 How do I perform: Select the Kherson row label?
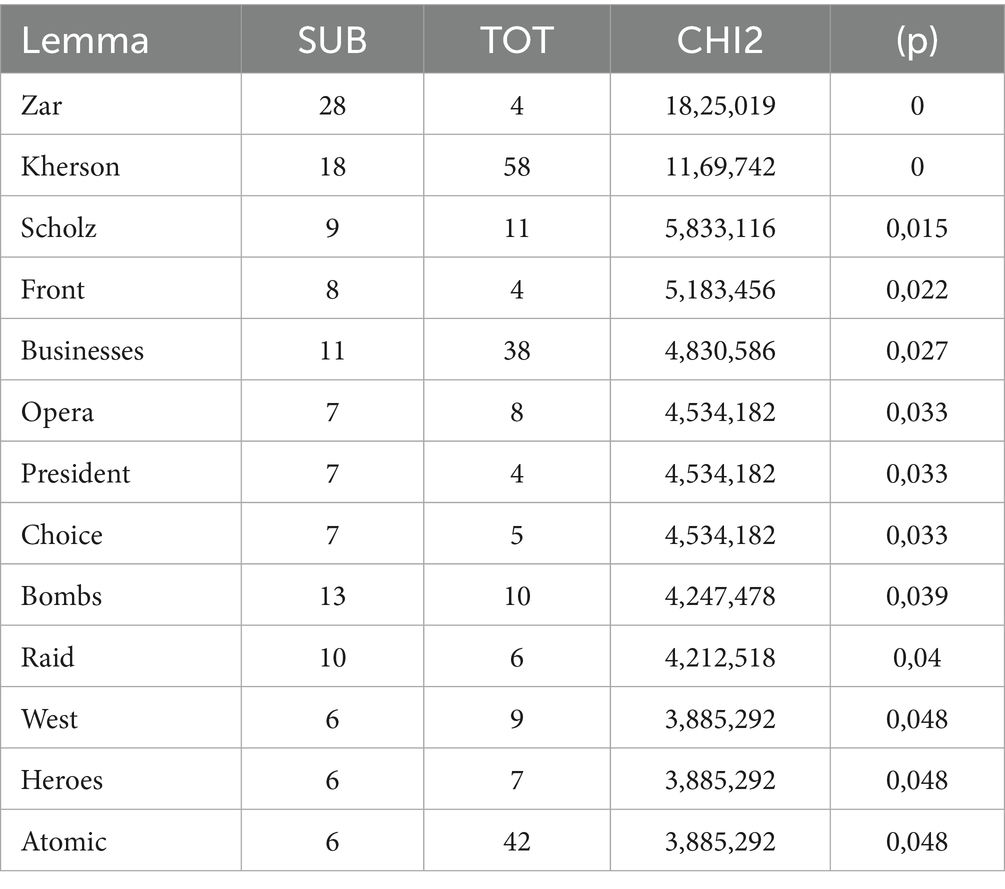pyautogui.click(x=70, y=166)
